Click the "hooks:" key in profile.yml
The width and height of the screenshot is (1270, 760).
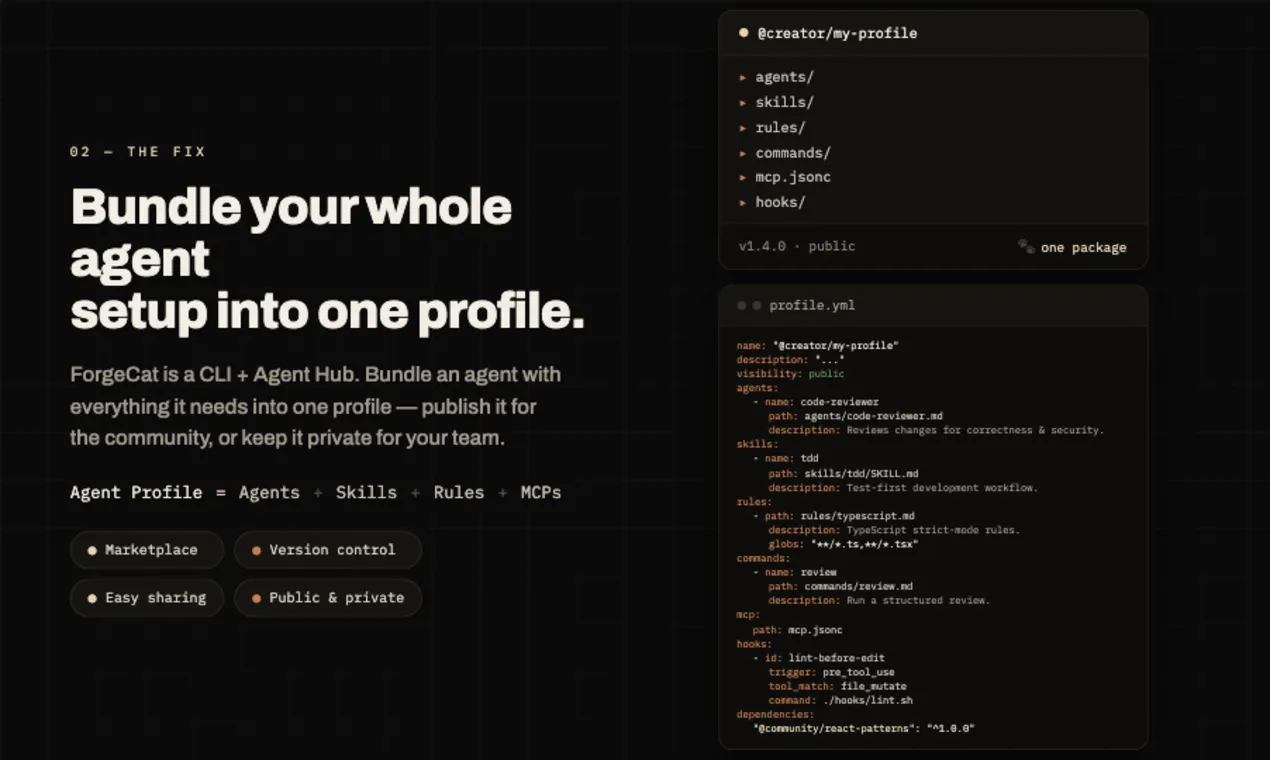(x=755, y=644)
